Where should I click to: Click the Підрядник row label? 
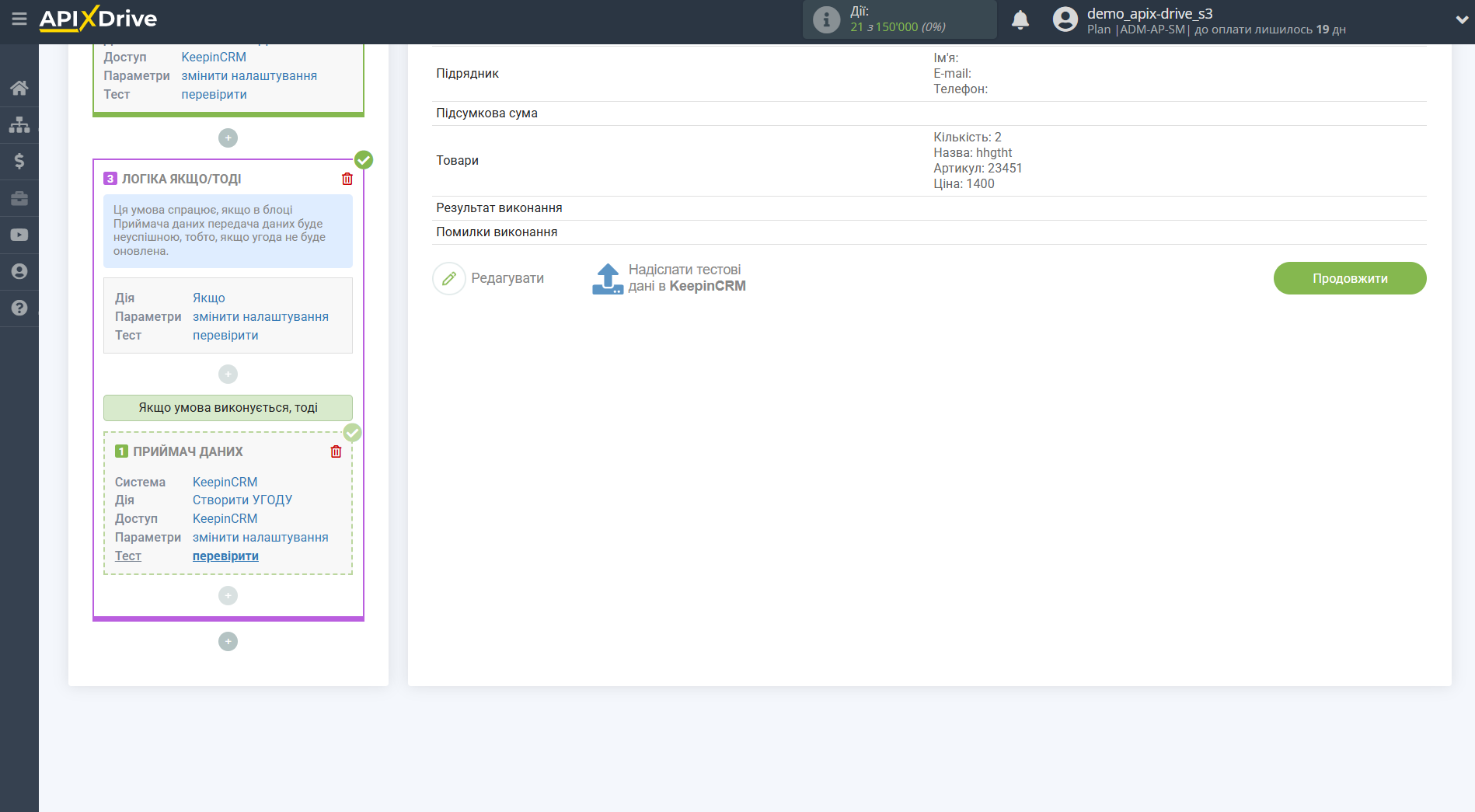(468, 73)
